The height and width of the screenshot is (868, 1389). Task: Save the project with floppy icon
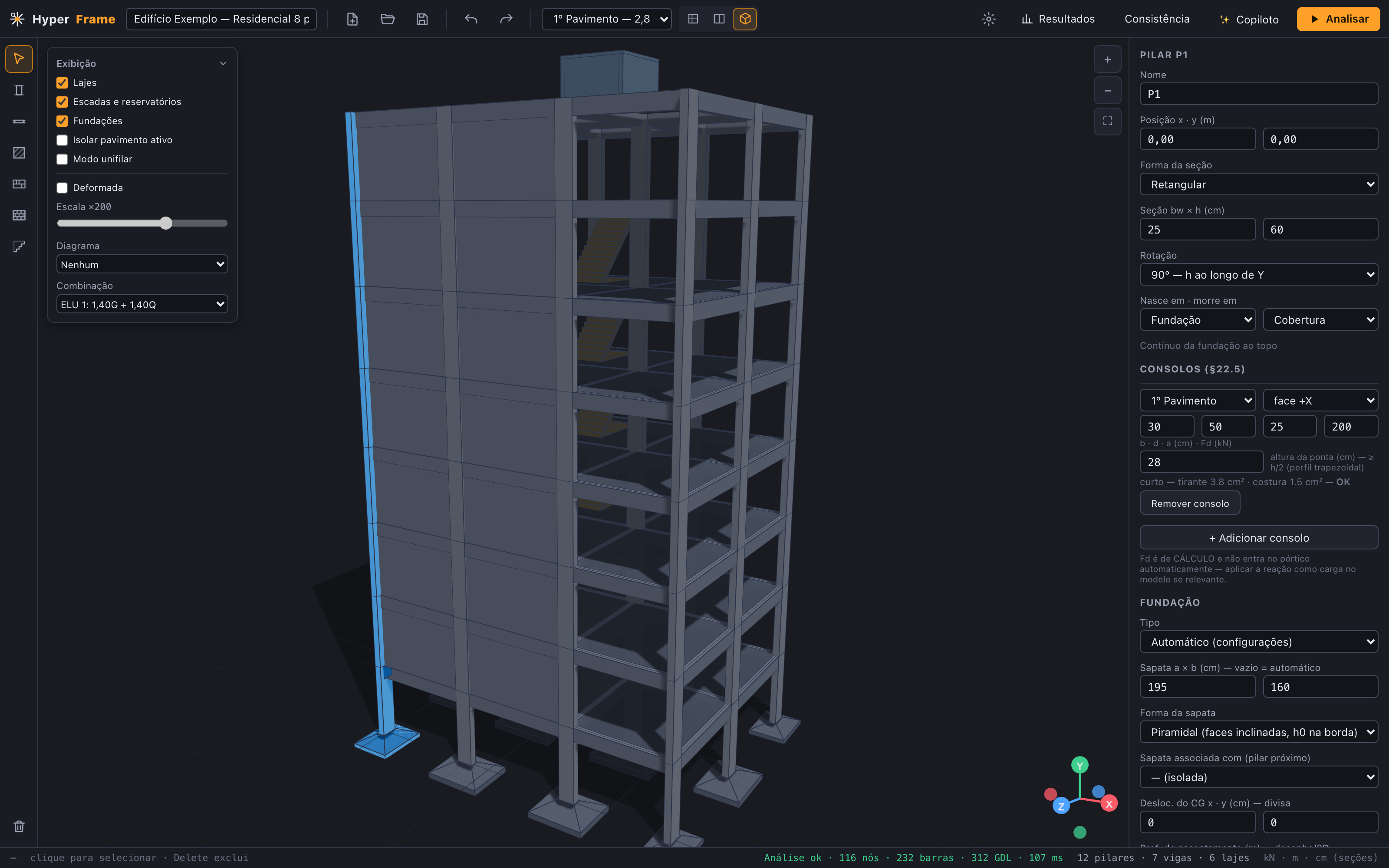point(422,19)
